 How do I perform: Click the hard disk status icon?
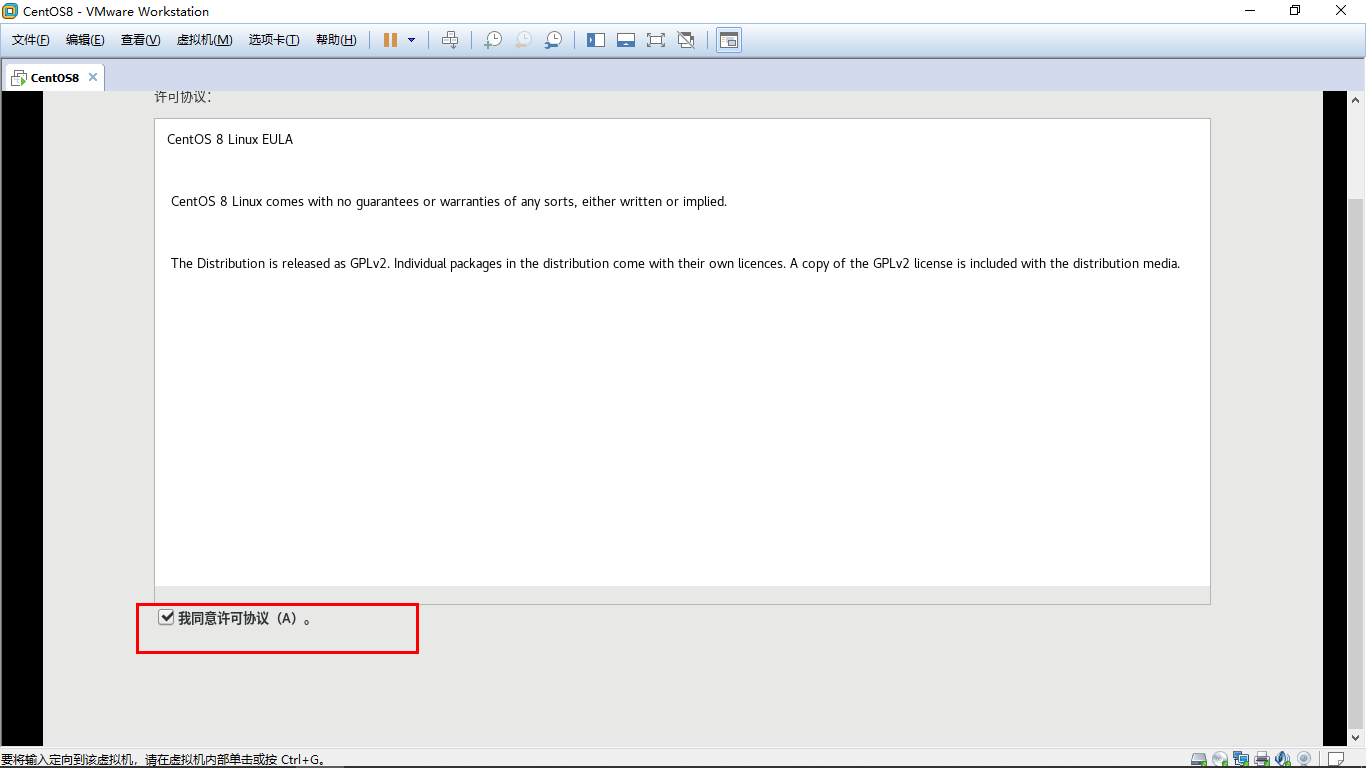(x=1199, y=759)
